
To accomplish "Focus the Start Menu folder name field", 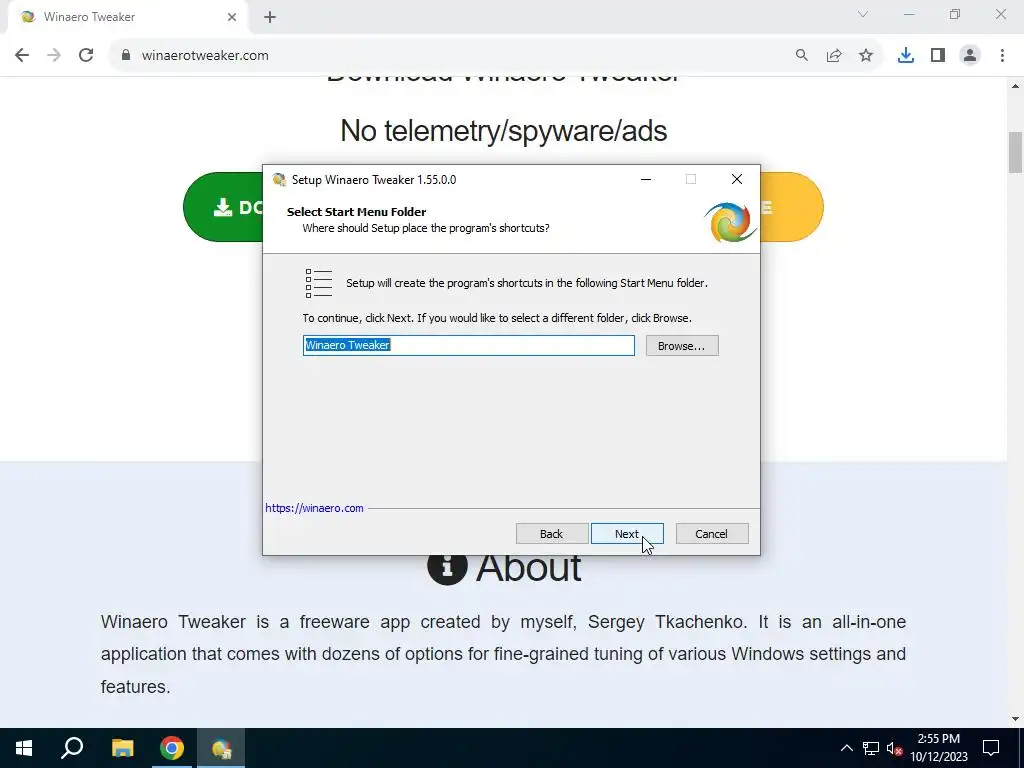I will 468,345.
